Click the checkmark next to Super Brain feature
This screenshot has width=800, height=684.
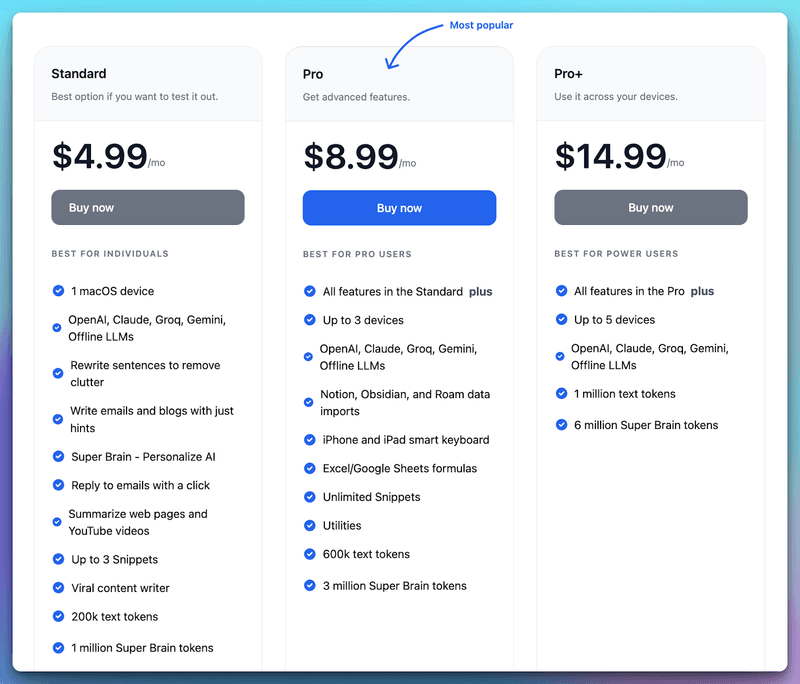pos(57,457)
